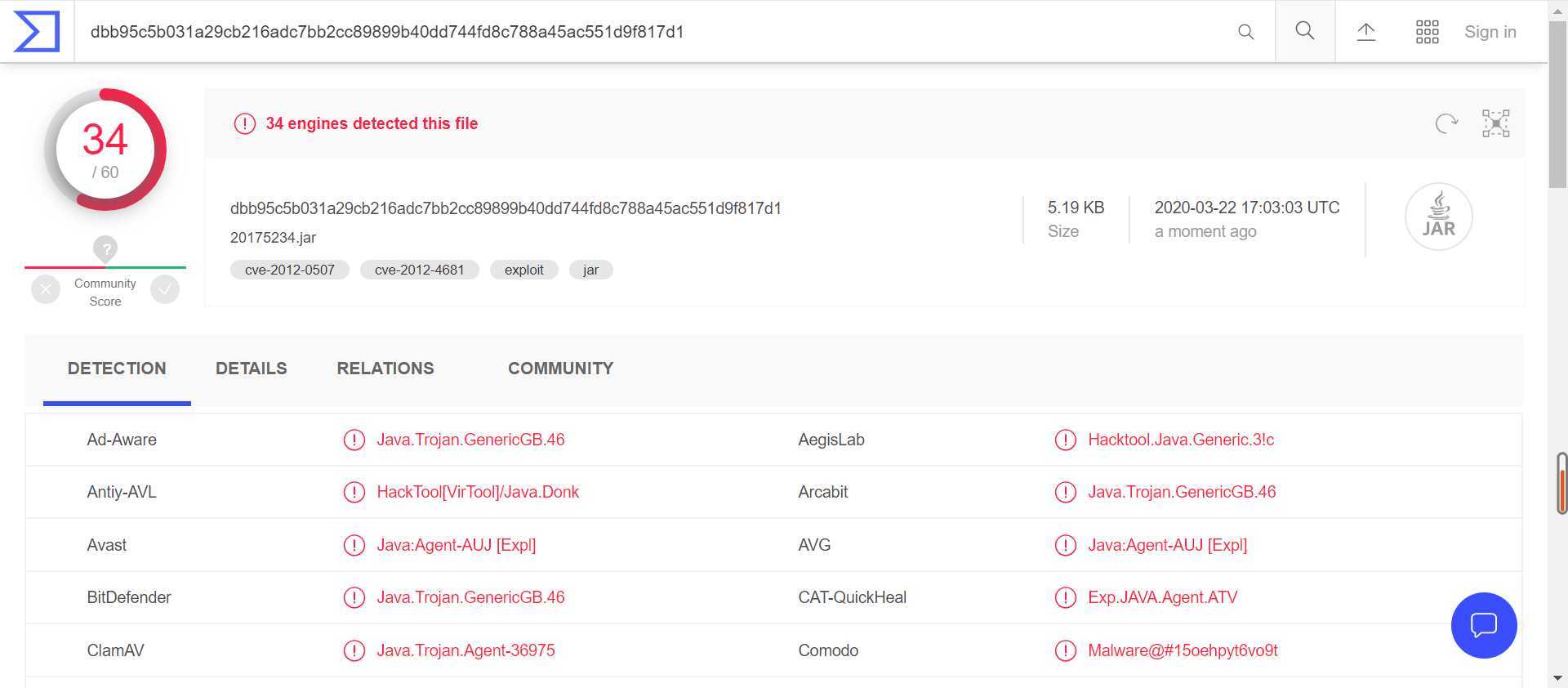Focus the hash search input field
The width and height of the screenshot is (1568, 688).
pyautogui.click(x=653, y=32)
